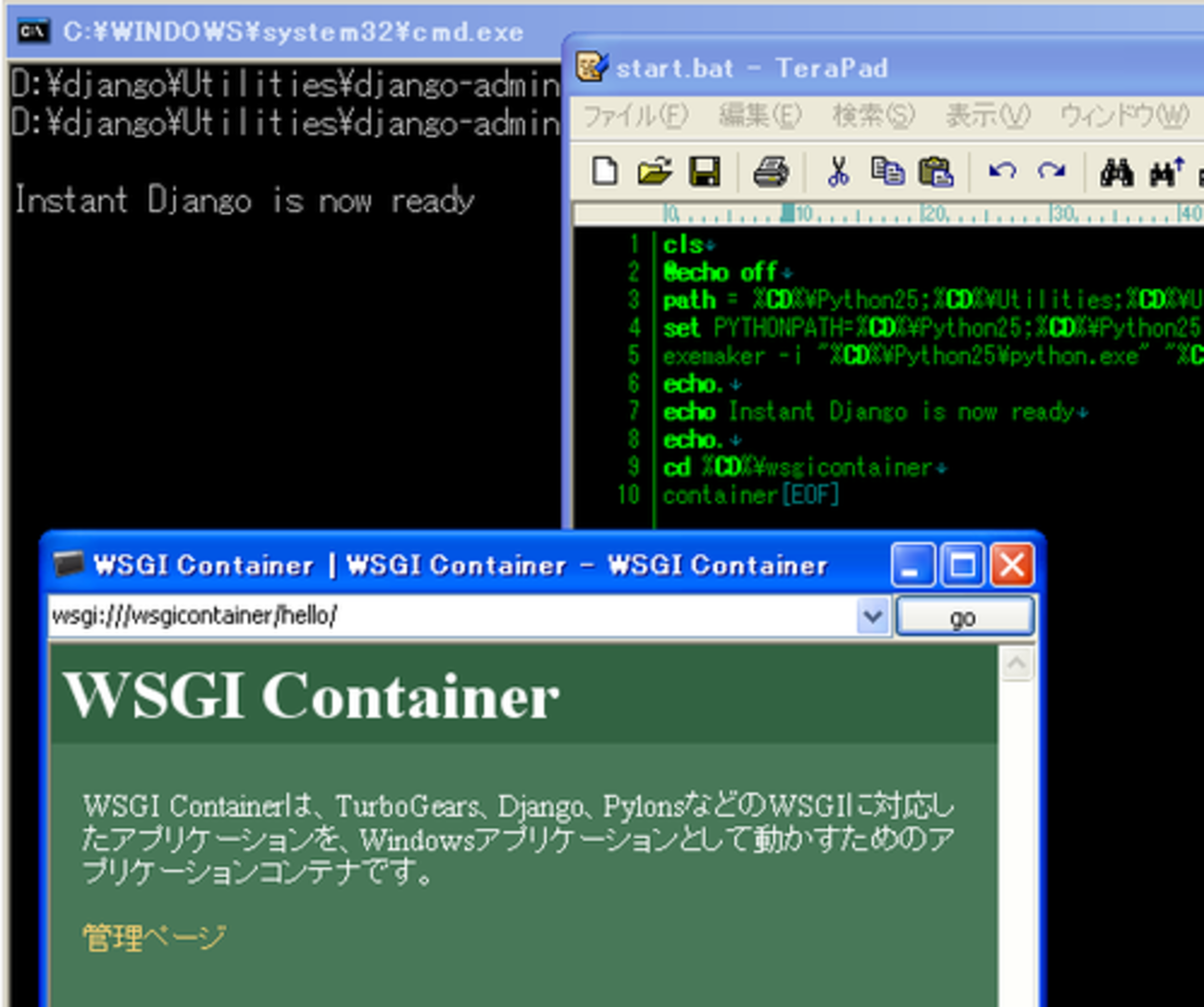Save start.bat with the floppy disk icon
Image resolution: width=1204 pixels, height=1007 pixels.
(705, 171)
